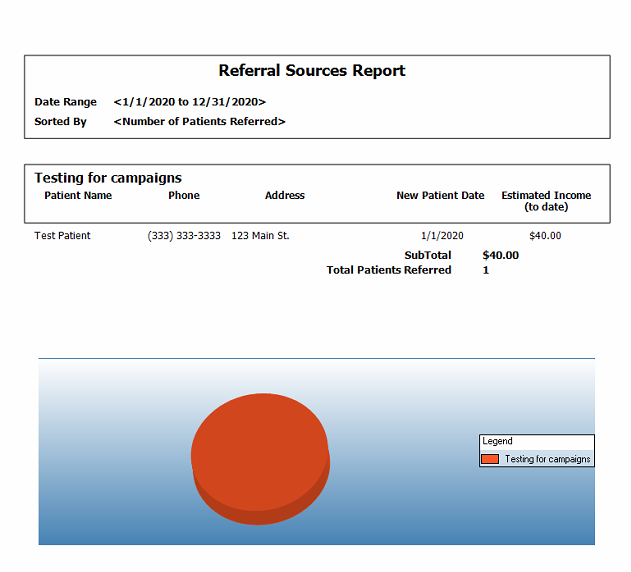Select the Date Range label
The height and width of the screenshot is (572, 631).
coord(66,102)
